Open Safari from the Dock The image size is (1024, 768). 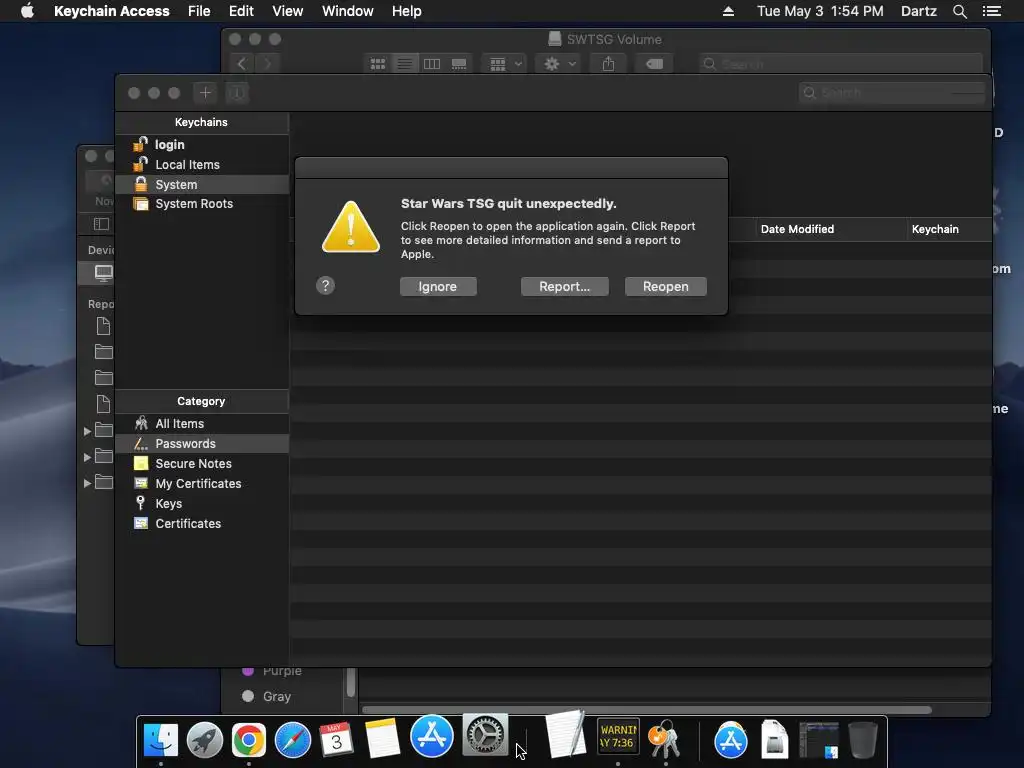(x=293, y=740)
